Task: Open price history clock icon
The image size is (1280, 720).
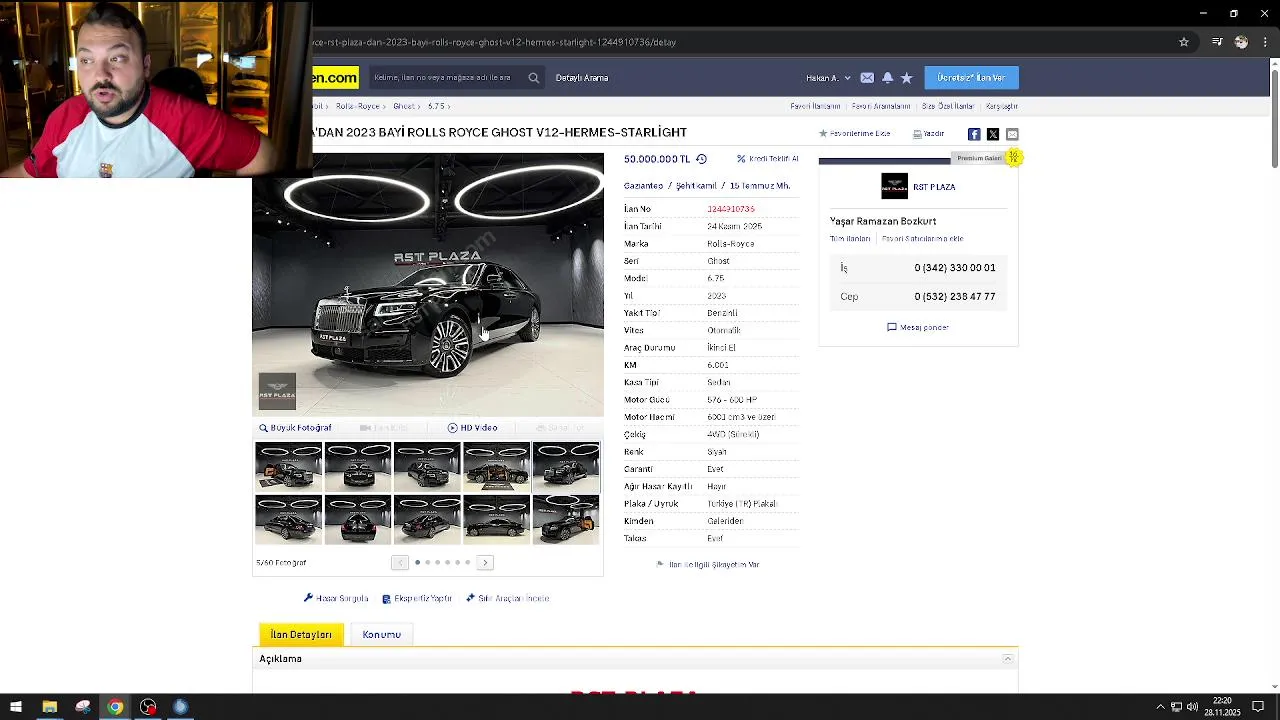Action: 701,159
